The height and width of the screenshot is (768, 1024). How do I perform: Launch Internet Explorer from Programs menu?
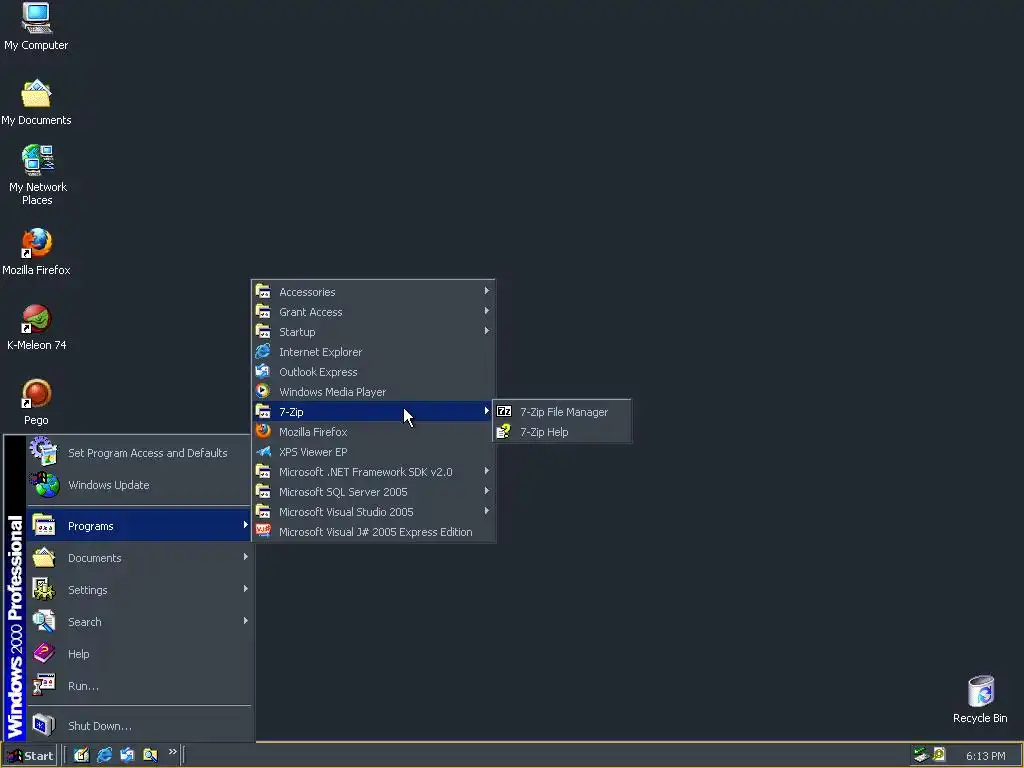coord(373,352)
